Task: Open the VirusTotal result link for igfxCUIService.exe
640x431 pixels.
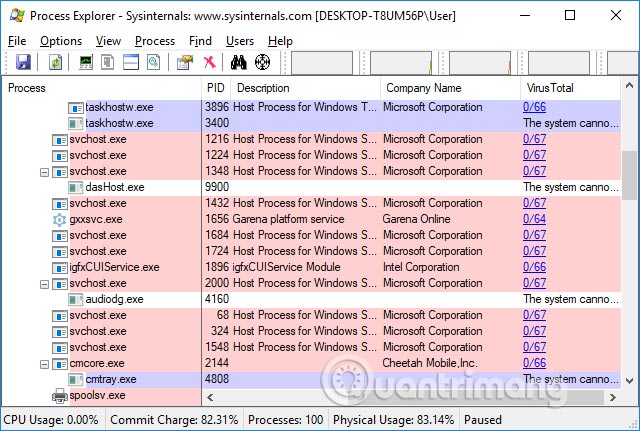Action: [x=534, y=267]
